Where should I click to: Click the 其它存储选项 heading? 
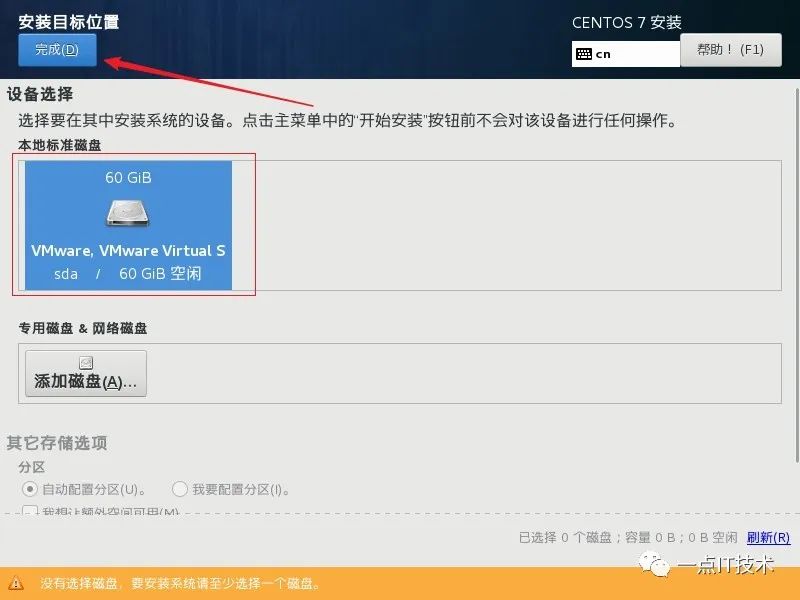point(57,442)
